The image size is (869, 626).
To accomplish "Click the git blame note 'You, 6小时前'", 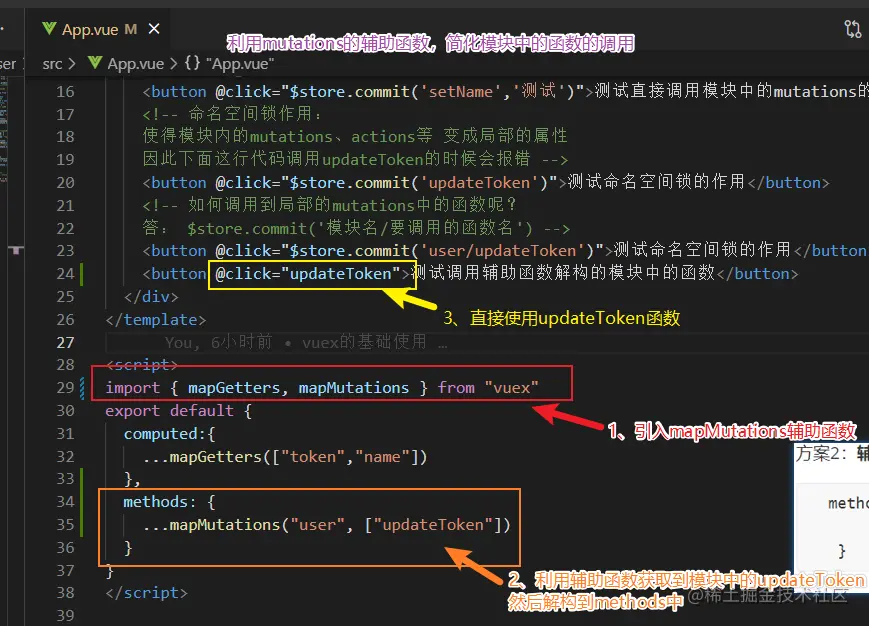I will click(x=218, y=342).
